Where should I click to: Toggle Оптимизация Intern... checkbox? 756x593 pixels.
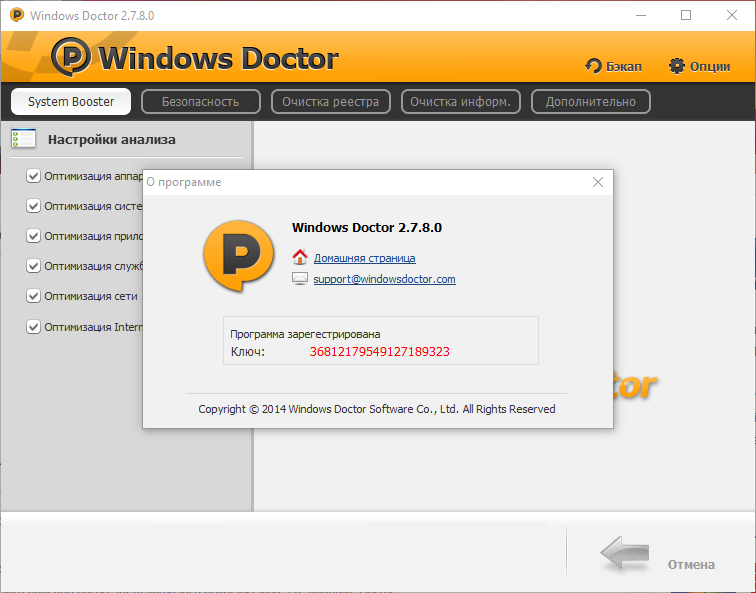point(33,326)
